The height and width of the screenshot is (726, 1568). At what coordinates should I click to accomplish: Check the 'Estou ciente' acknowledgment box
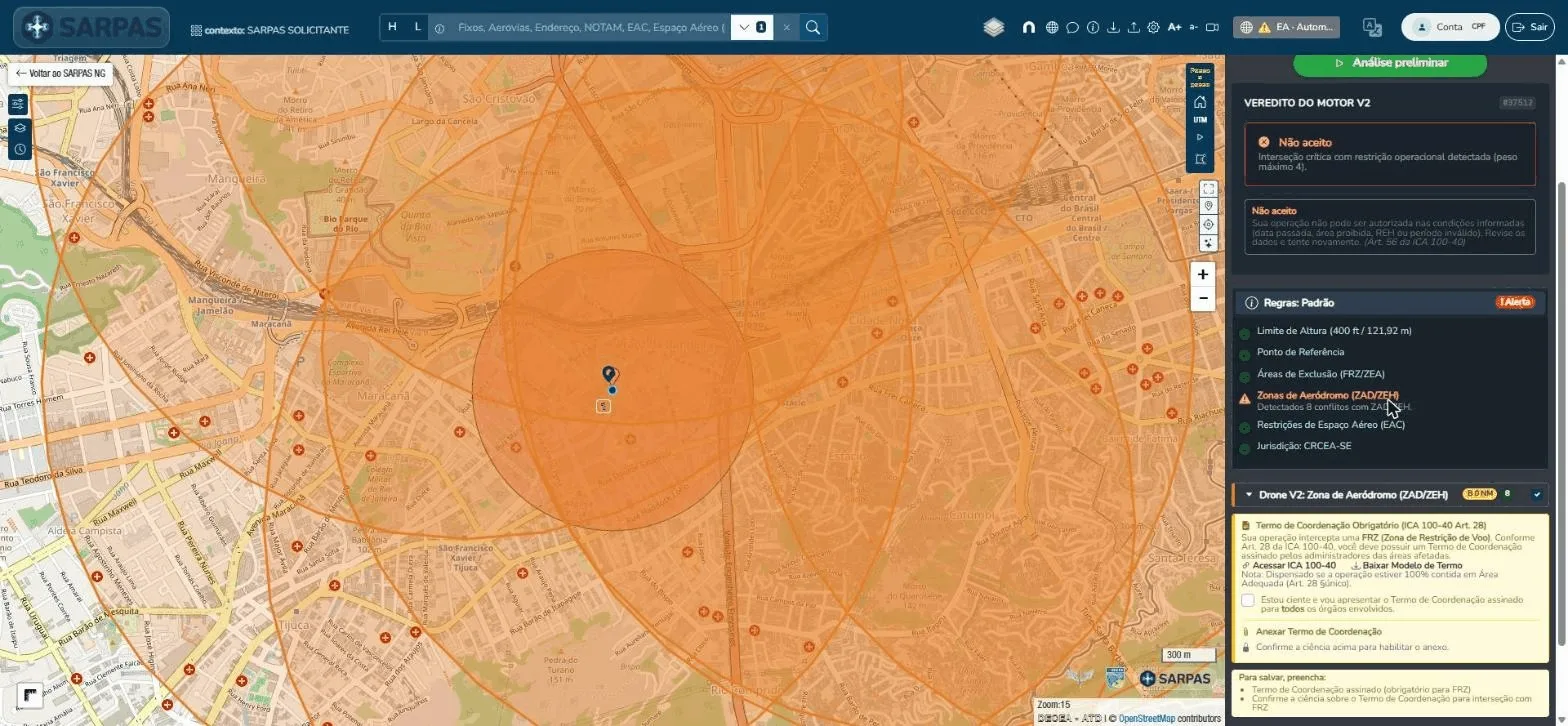(1248, 600)
